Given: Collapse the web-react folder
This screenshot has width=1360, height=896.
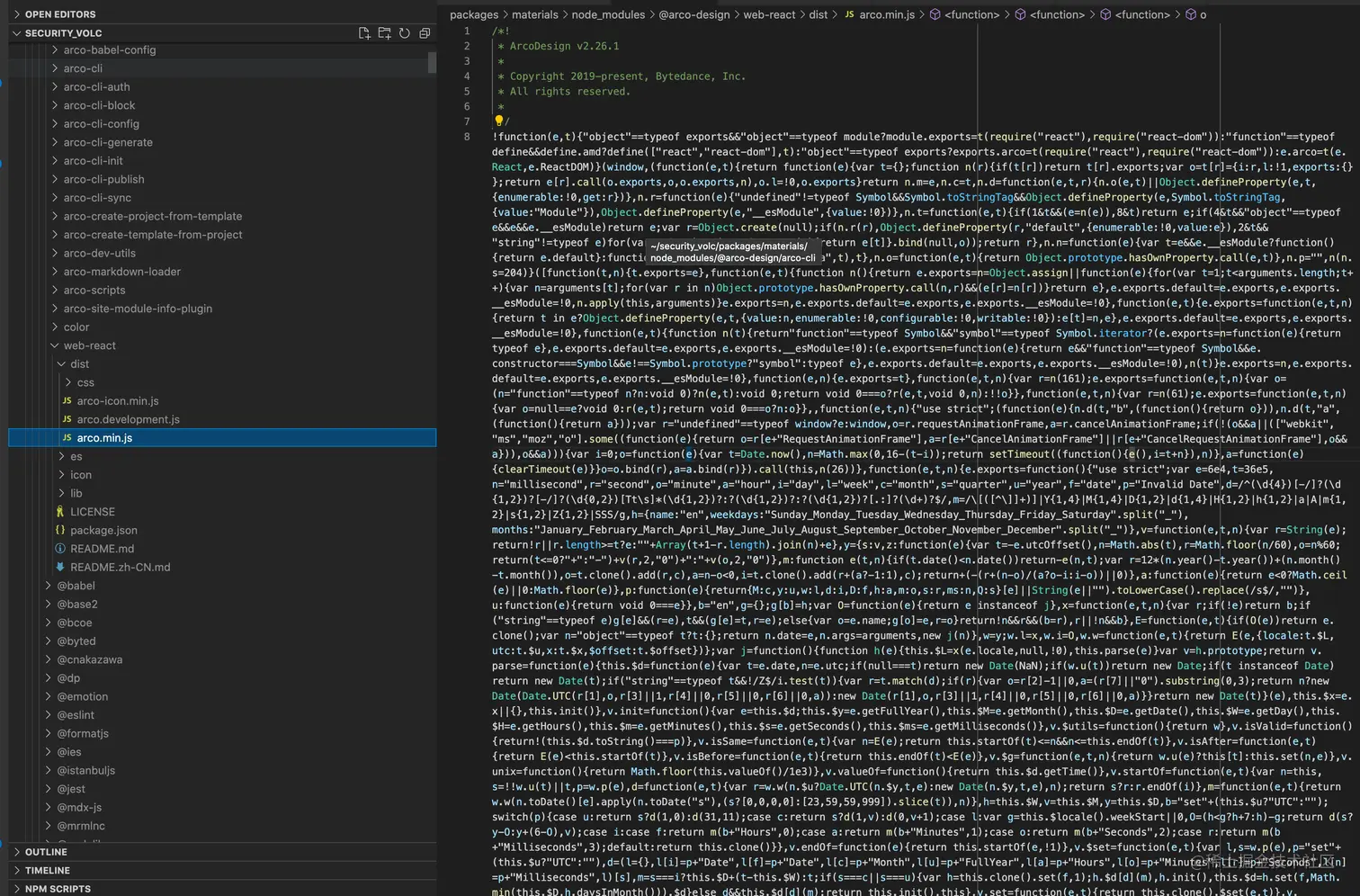Looking at the screenshot, I should pos(55,345).
